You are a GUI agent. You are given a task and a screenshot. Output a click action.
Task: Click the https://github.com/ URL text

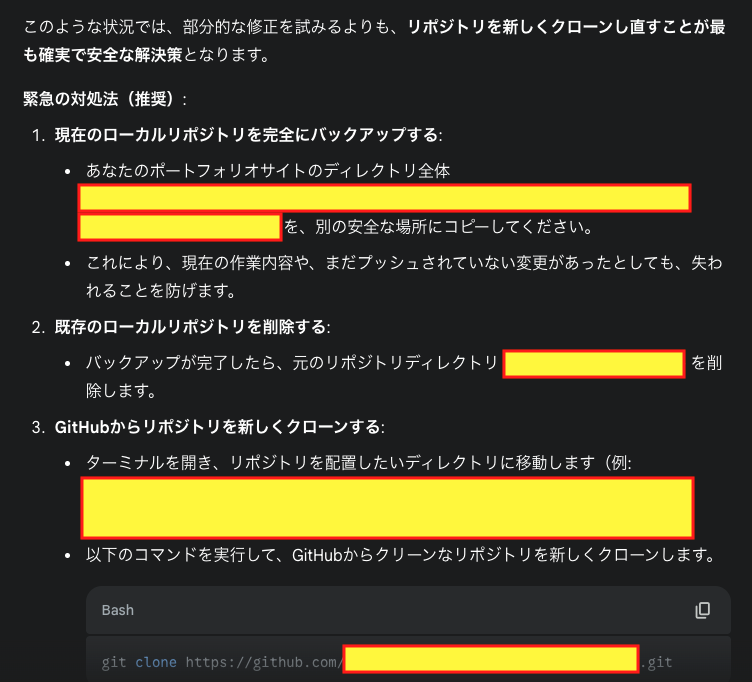(264, 662)
